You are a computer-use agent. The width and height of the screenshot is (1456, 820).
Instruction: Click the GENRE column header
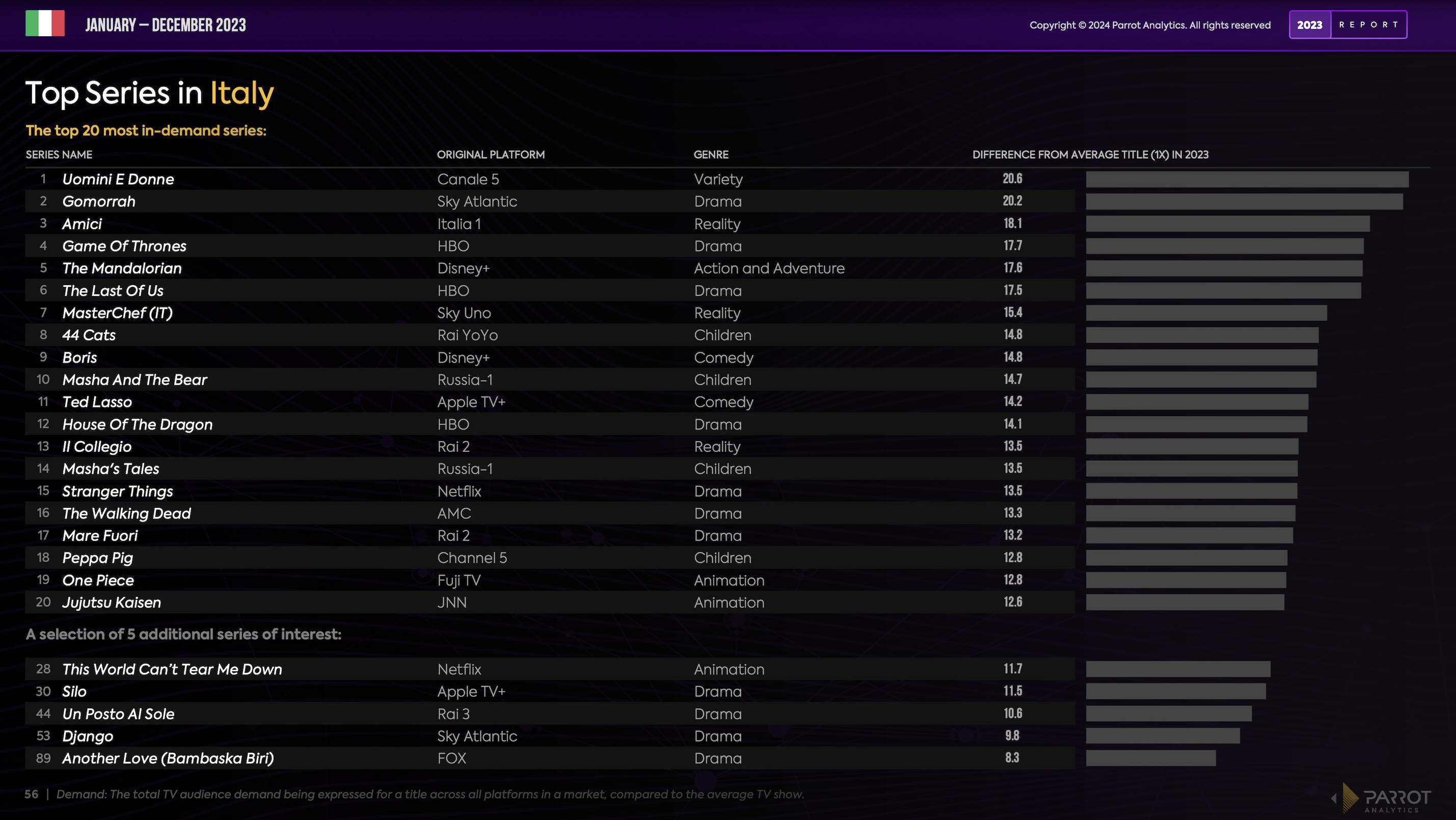pos(711,154)
